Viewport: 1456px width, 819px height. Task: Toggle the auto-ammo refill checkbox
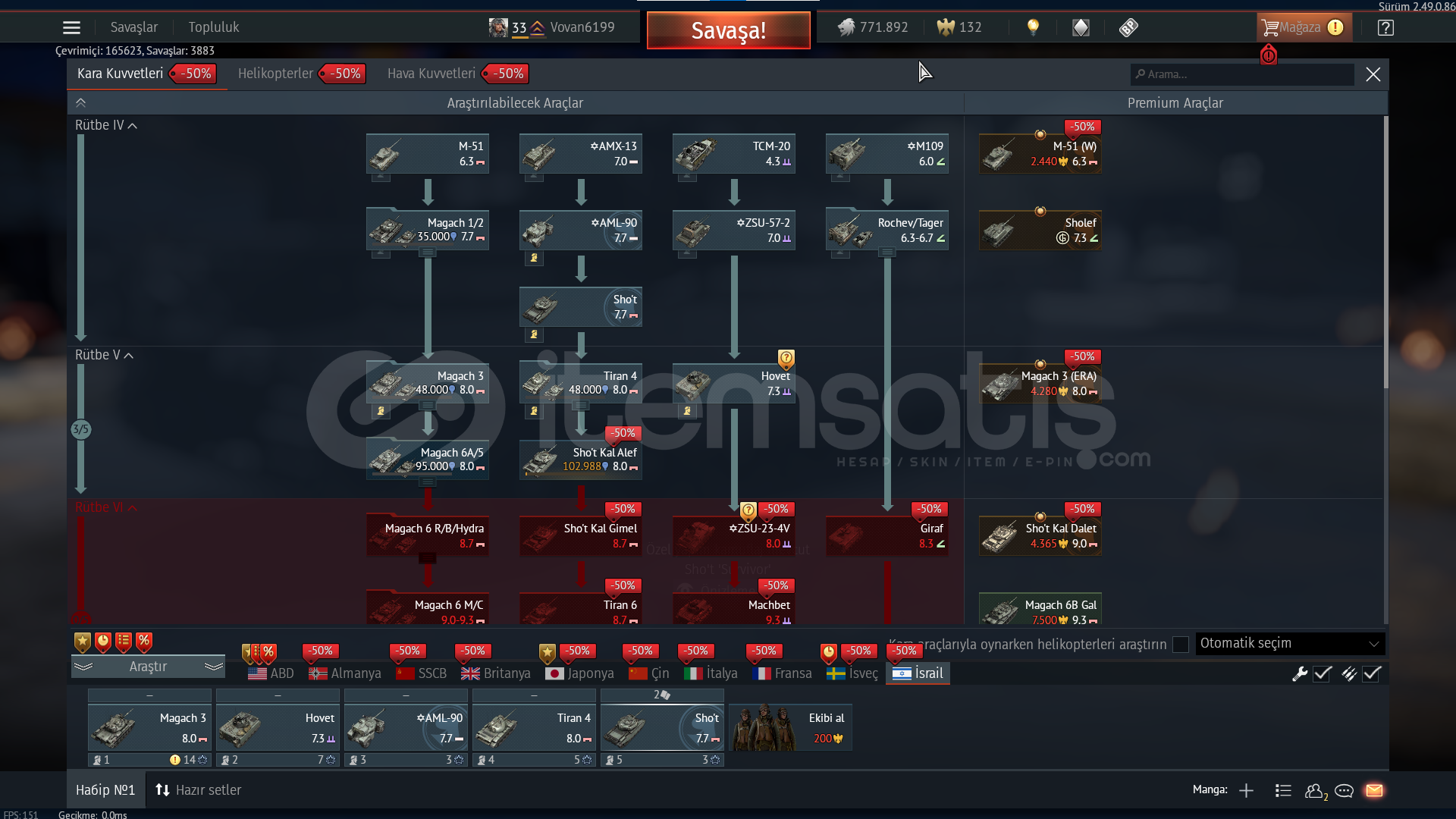coord(1372,673)
